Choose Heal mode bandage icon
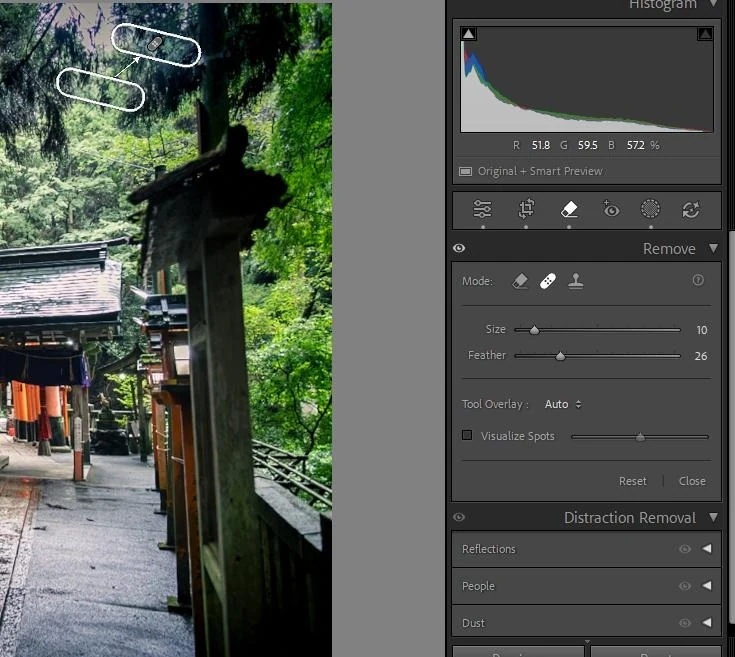Viewport: 735px width, 657px height. [x=548, y=281]
